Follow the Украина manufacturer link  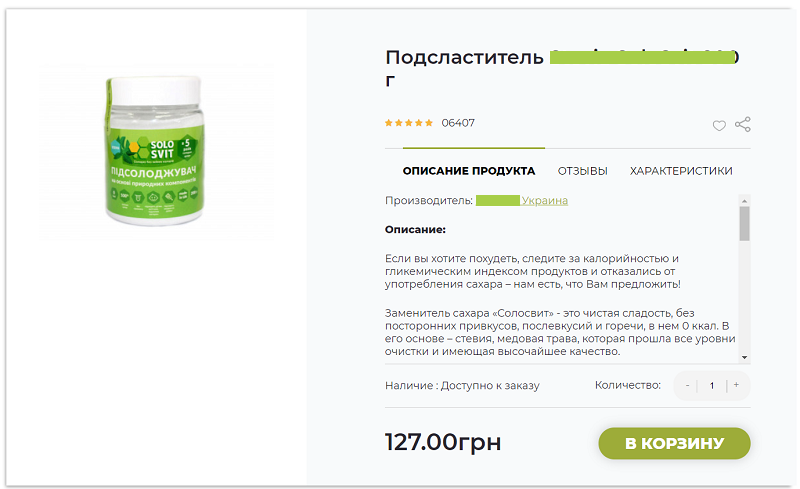(x=544, y=201)
